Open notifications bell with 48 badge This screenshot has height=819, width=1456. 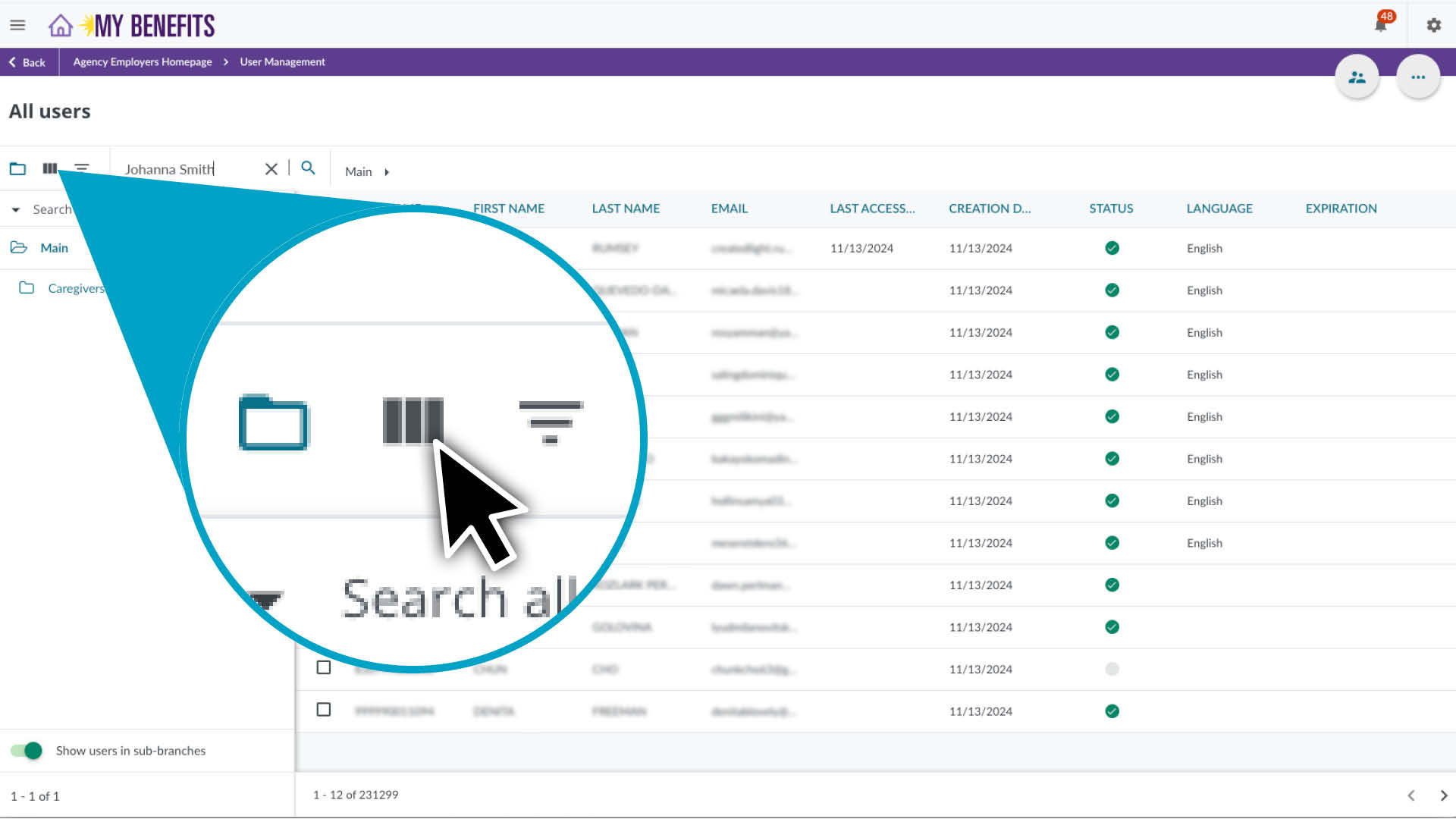(x=1380, y=25)
